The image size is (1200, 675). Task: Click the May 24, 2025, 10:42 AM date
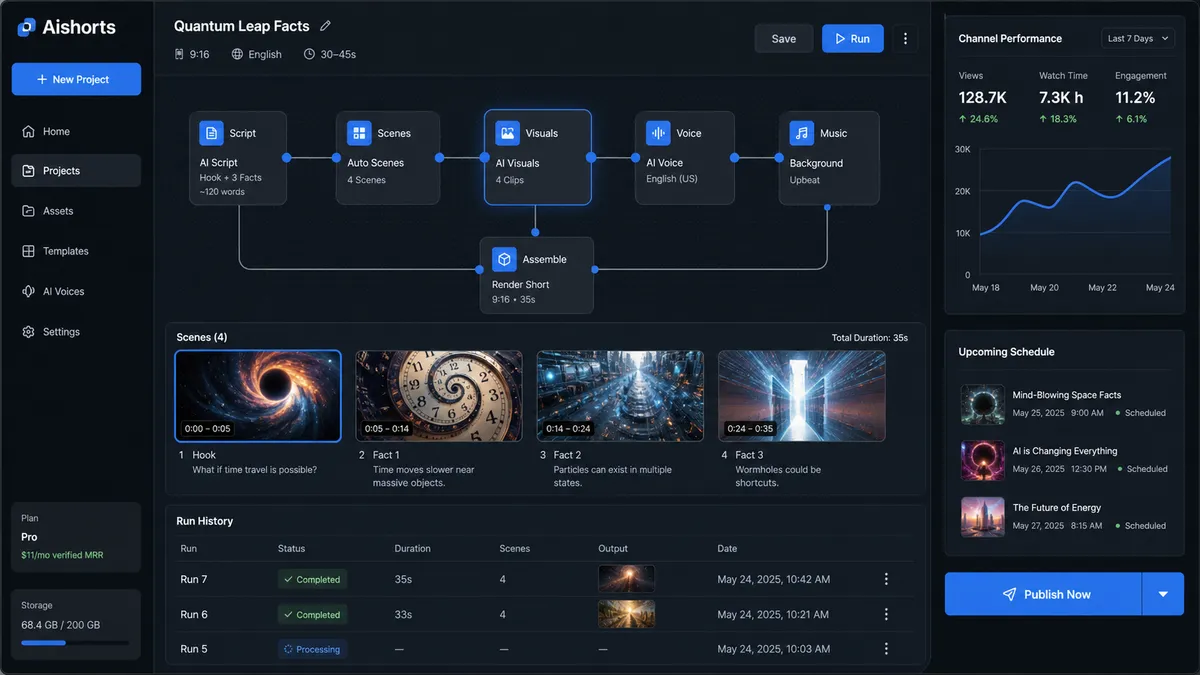(x=774, y=579)
